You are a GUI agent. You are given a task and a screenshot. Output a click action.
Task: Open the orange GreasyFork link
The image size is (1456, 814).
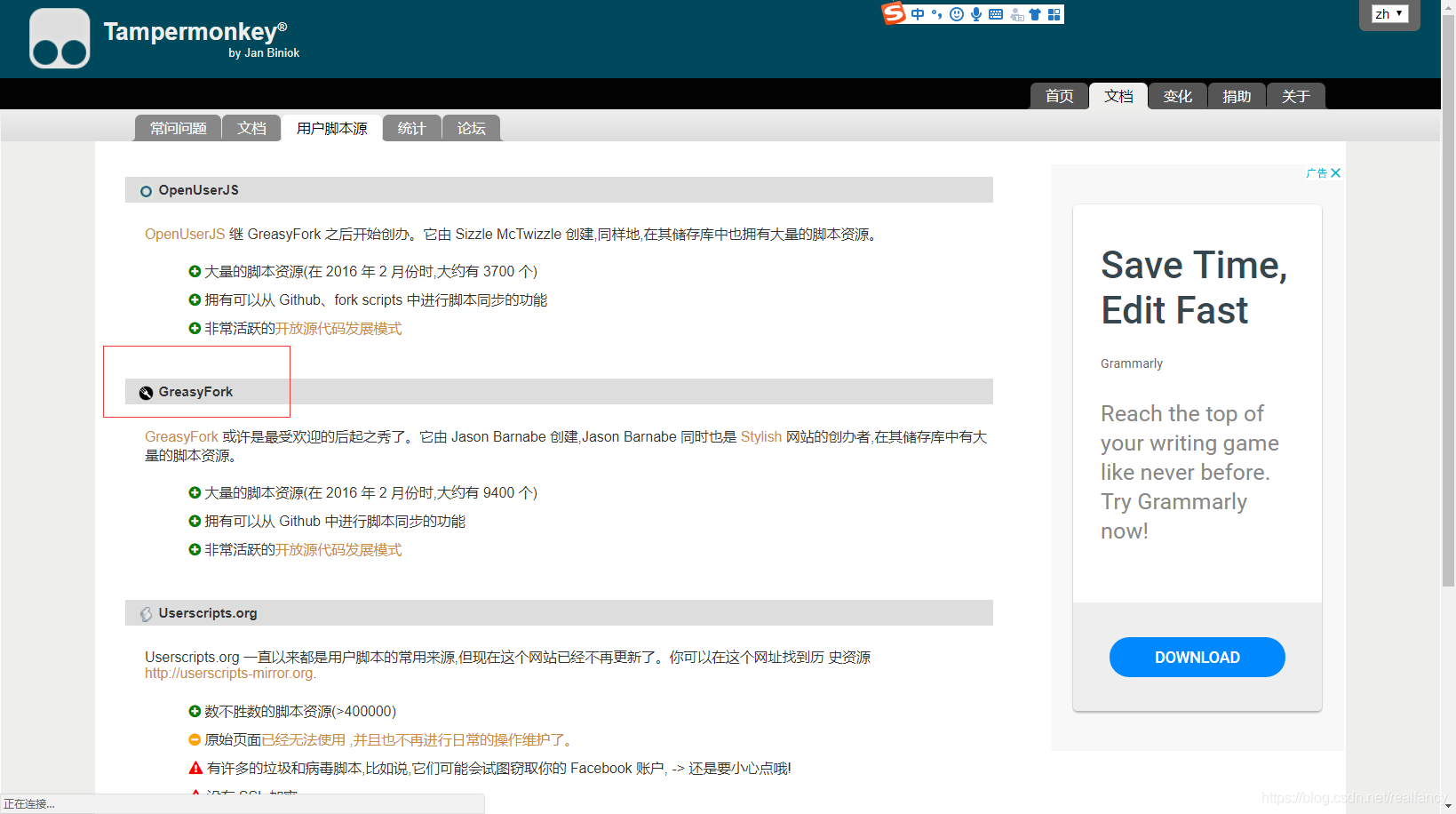[181, 437]
